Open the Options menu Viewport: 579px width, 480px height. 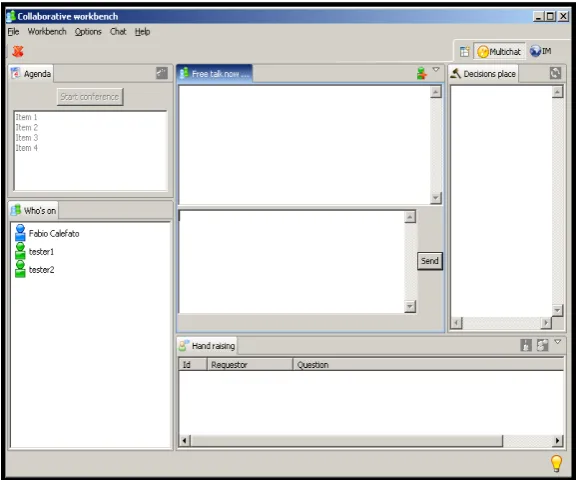[x=88, y=32]
